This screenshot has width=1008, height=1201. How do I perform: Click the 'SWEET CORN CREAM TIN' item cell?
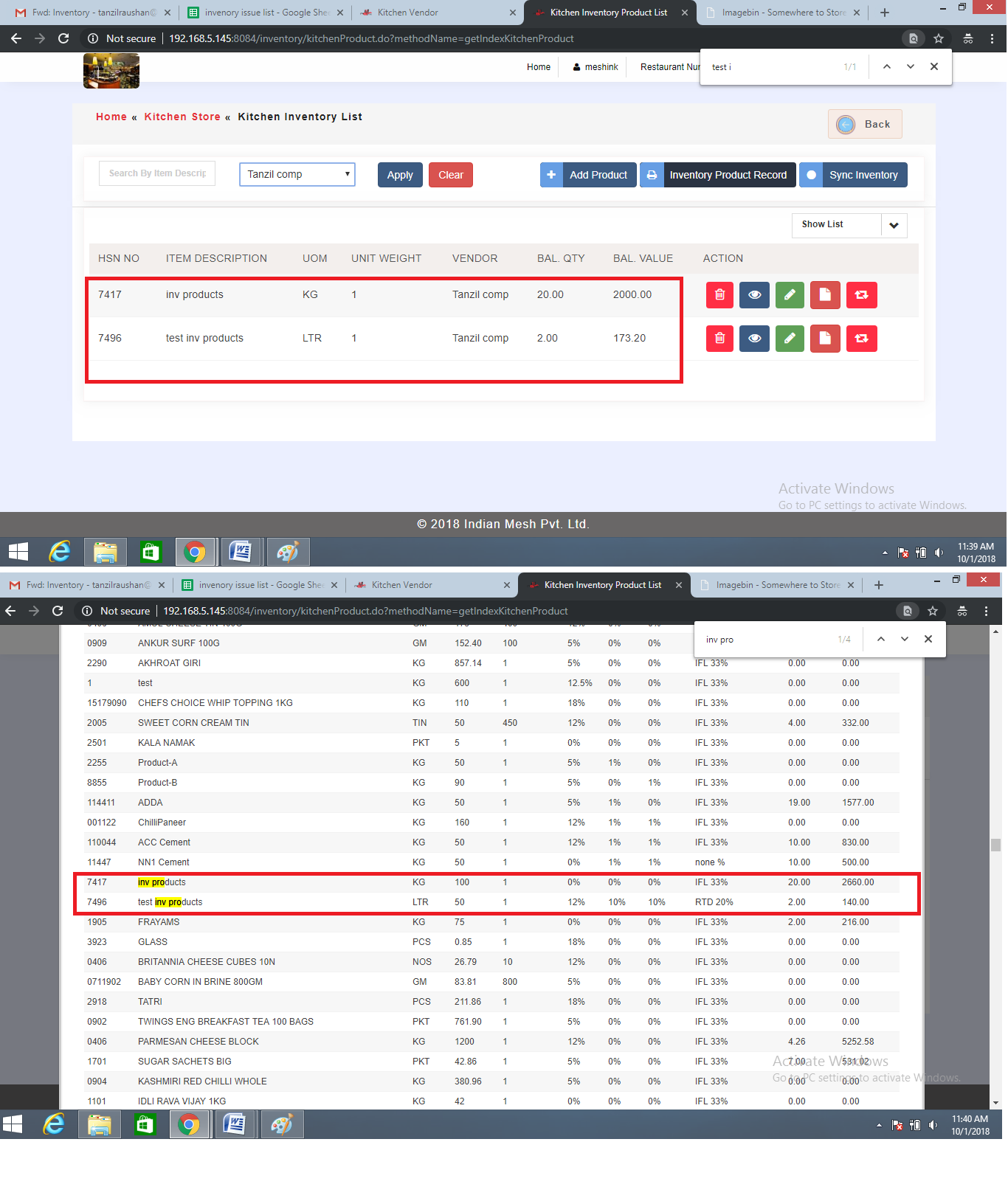point(193,723)
